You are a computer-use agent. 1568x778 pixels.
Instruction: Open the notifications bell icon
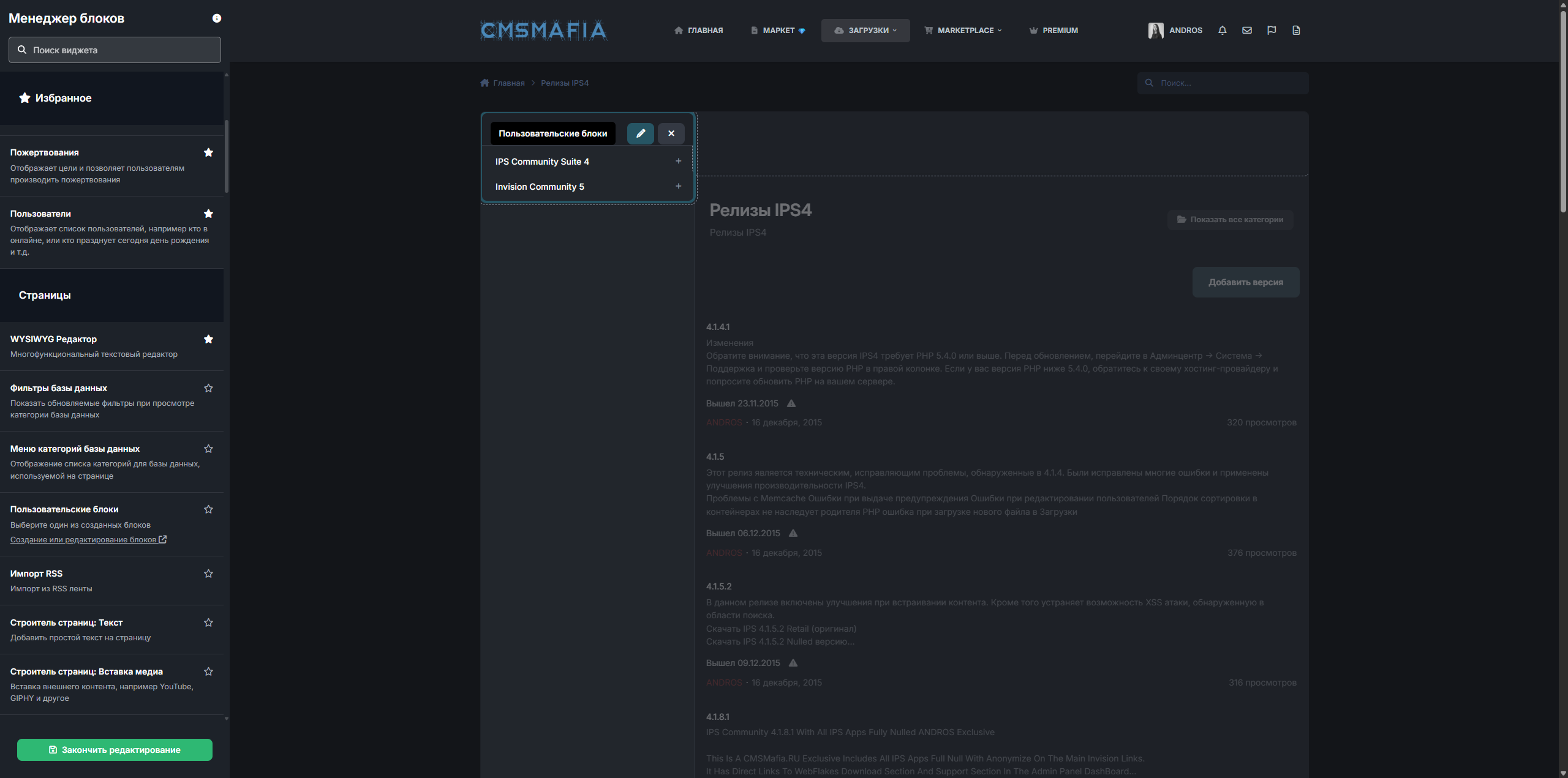(1222, 31)
